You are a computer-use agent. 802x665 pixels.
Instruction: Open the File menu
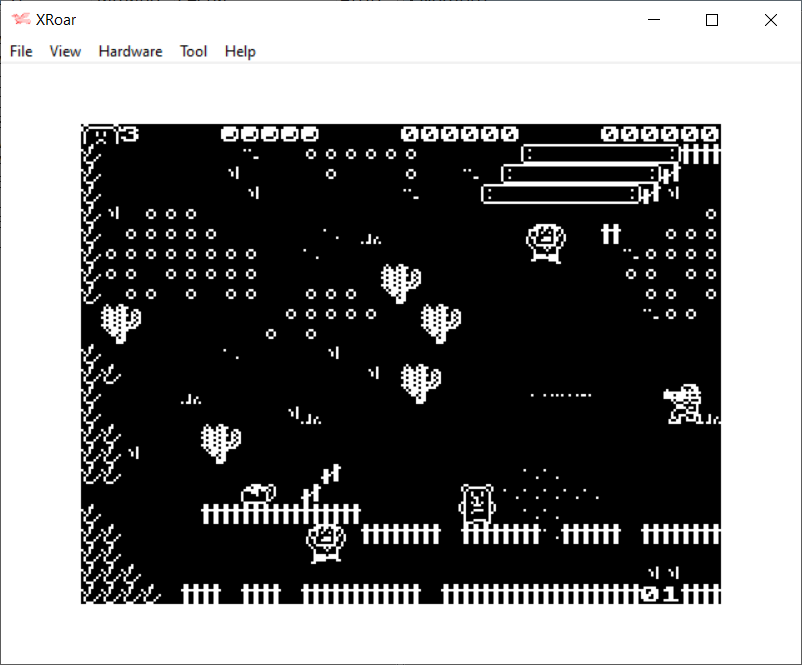21,51
